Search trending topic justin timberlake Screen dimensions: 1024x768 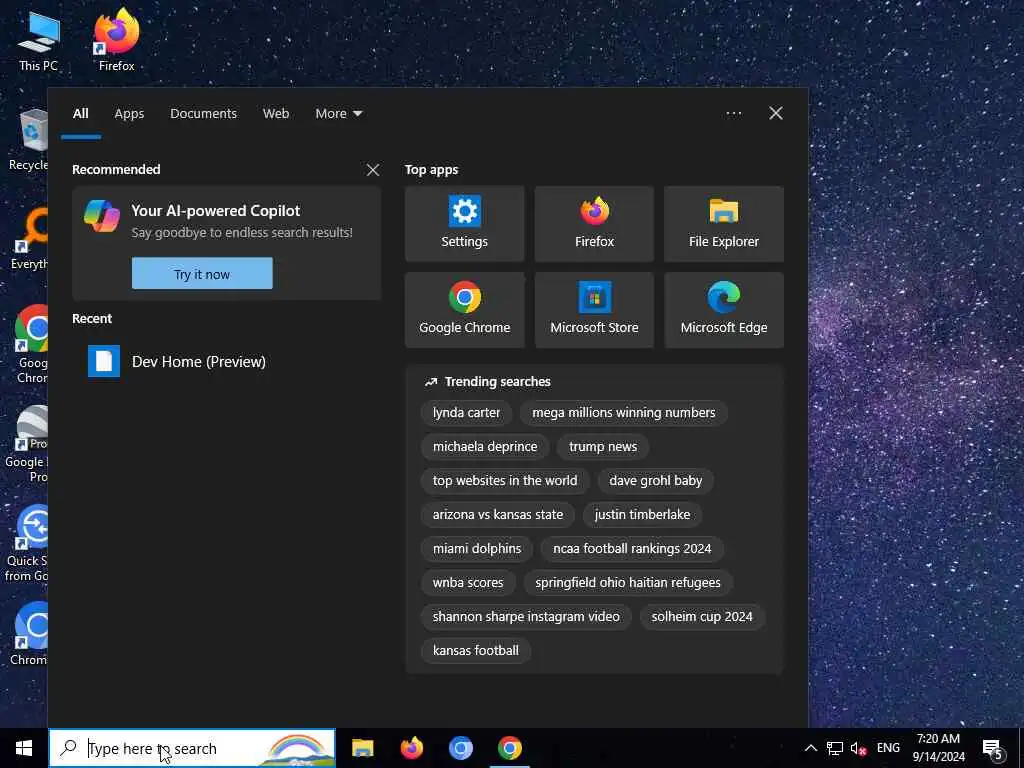(x=643, y=515)
